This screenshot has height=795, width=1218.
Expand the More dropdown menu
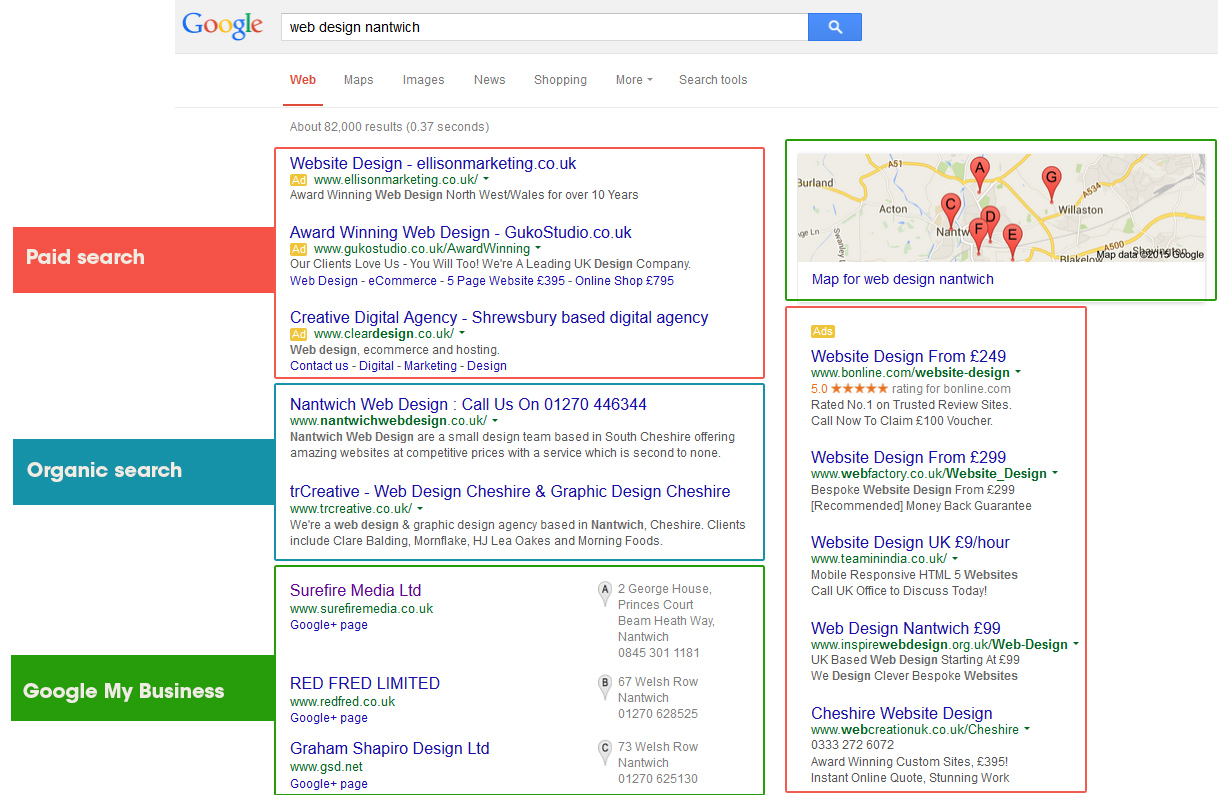634,80
